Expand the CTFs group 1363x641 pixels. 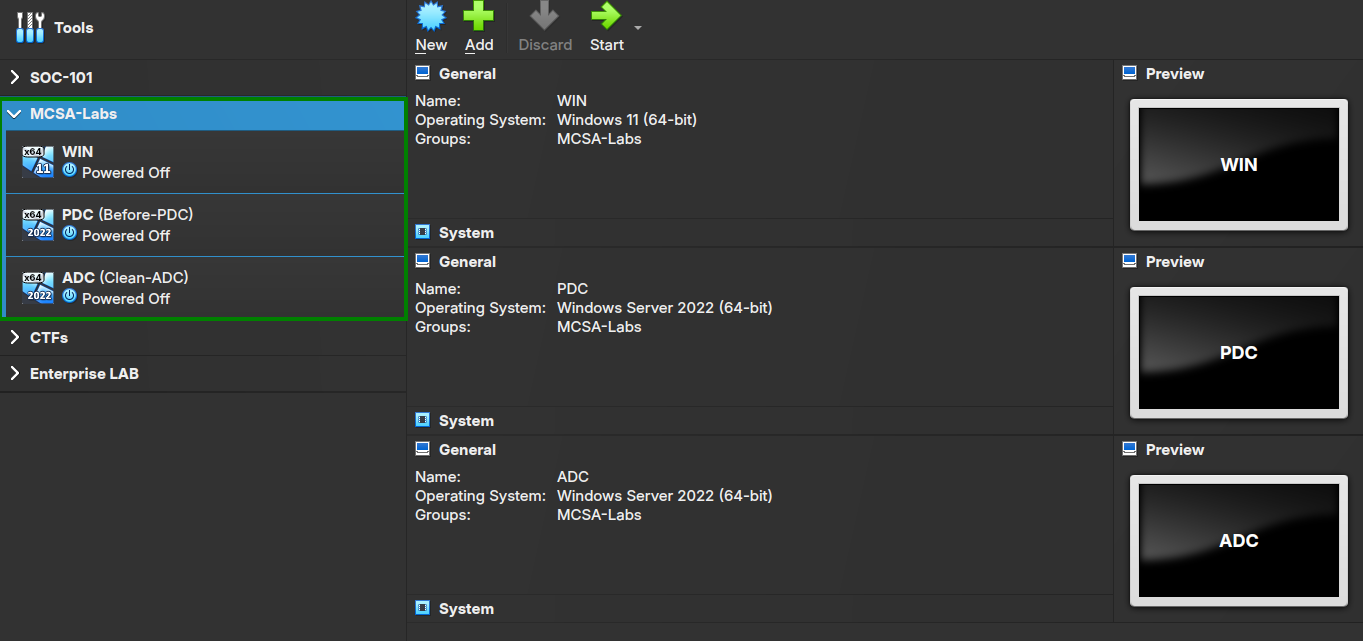tap(15, 338)
